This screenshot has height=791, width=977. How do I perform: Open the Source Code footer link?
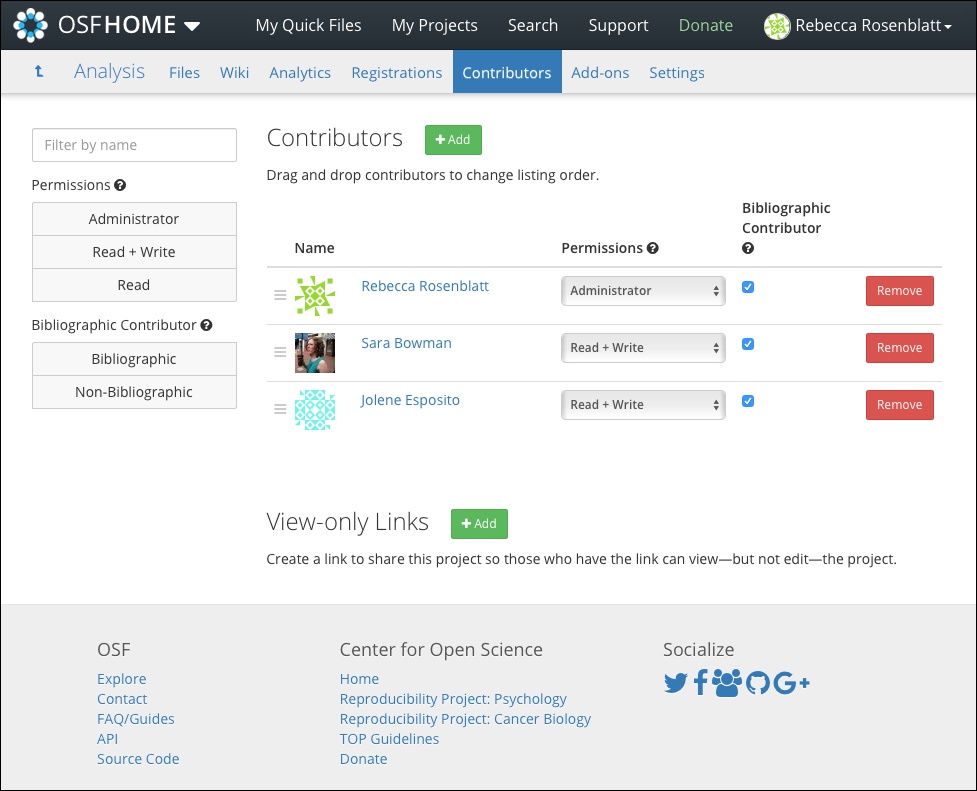138,759
